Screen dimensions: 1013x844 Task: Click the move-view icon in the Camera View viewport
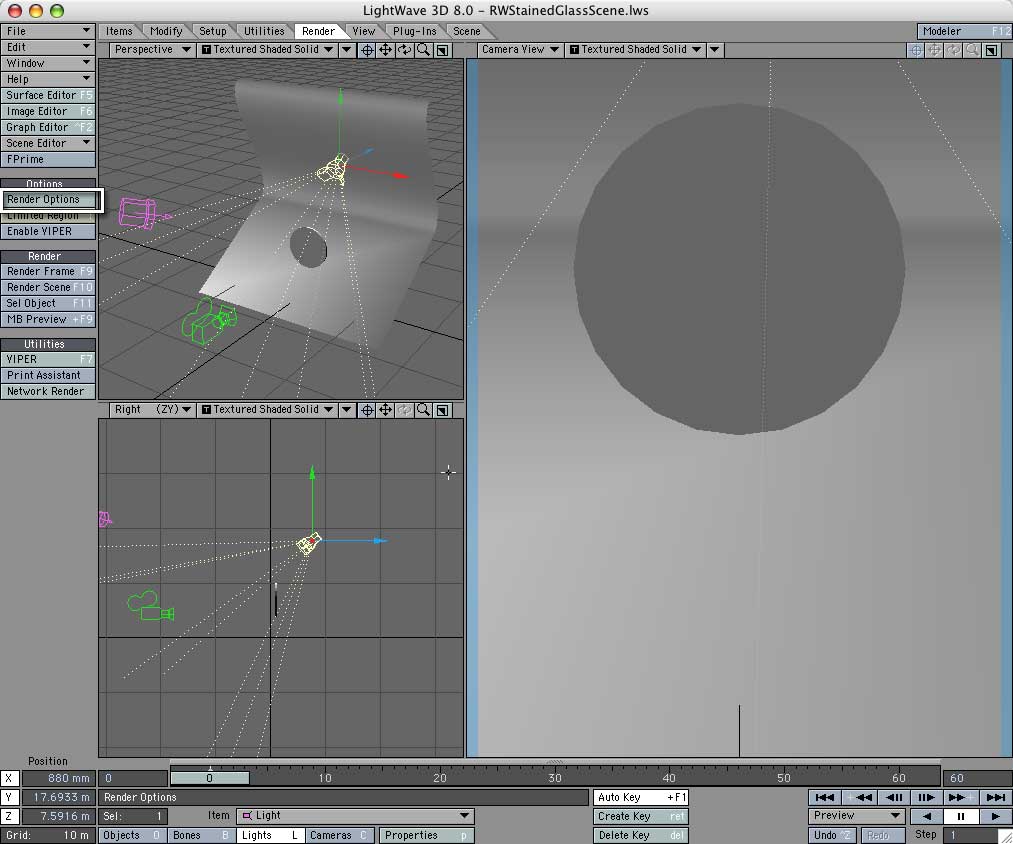[934, 50]
